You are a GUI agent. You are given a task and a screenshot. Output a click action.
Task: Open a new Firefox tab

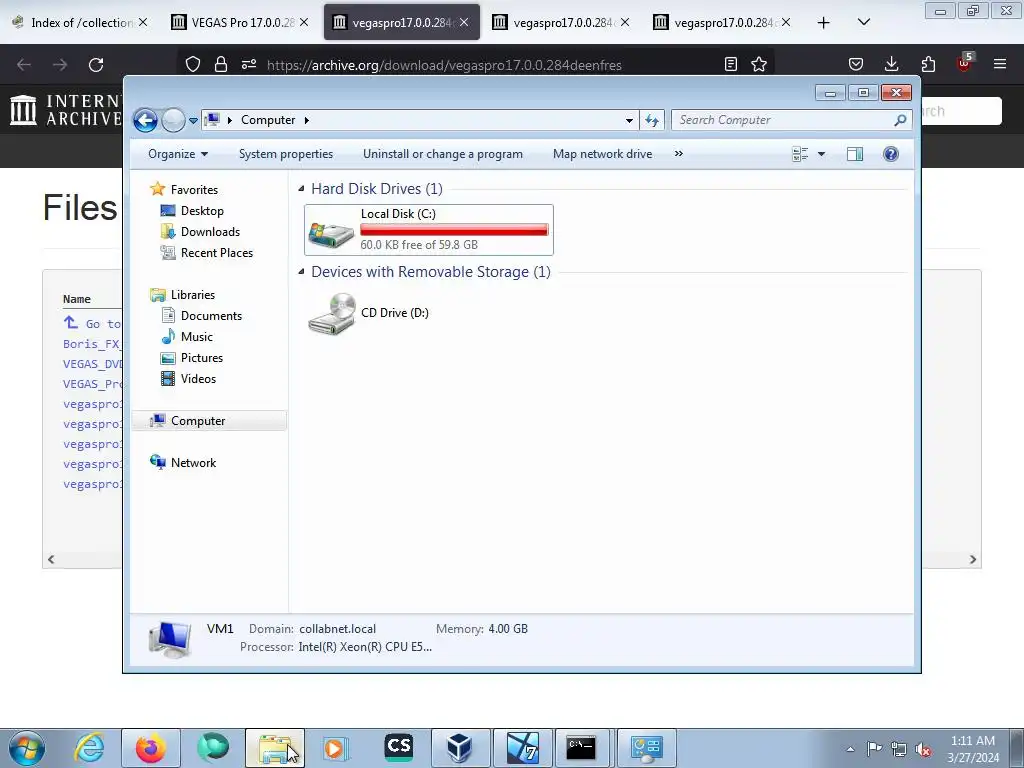pos(824,23)
